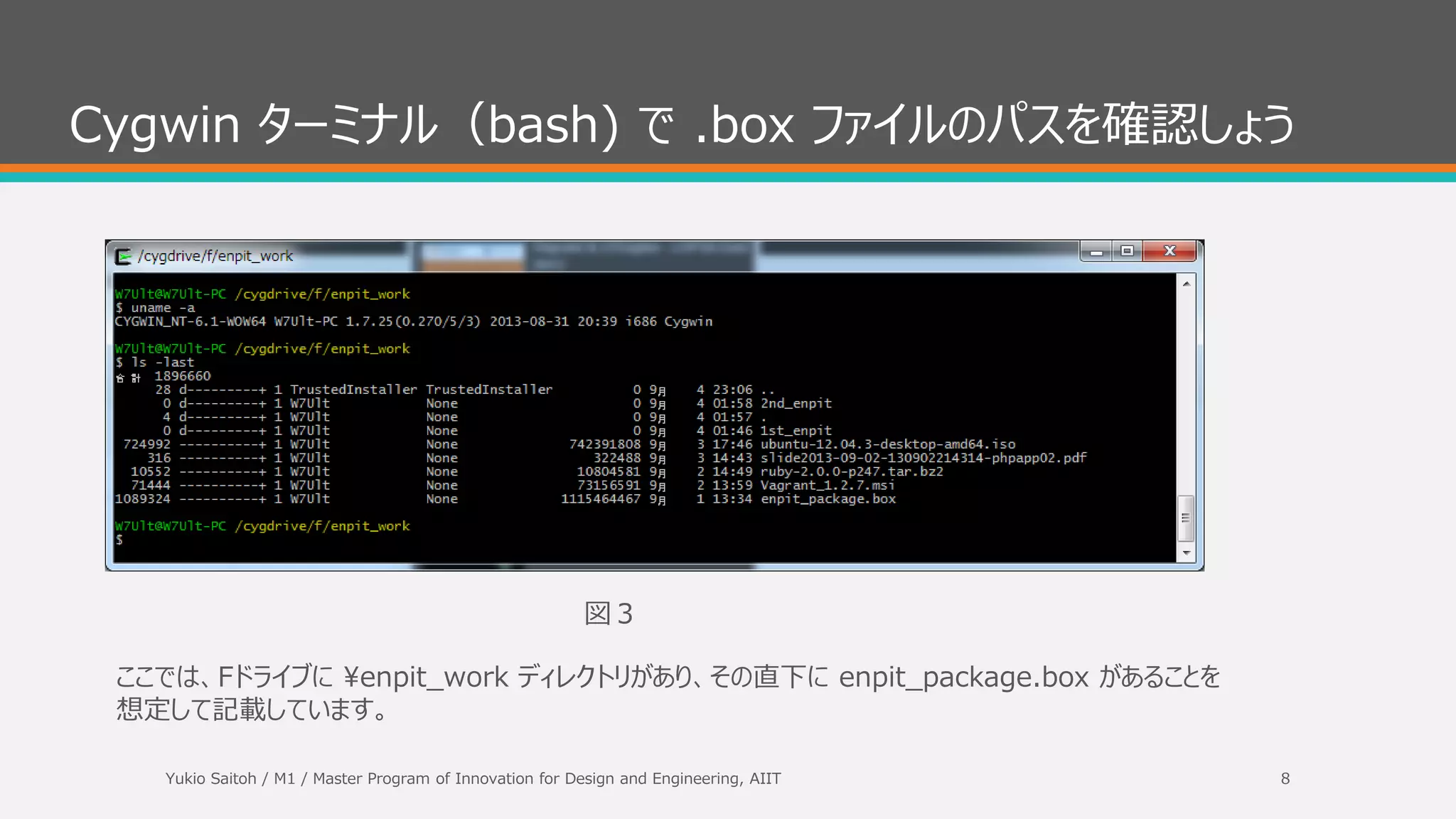This screenshot has width=1456, height=819.
Task: Click the Yukio Saitoh footer text
Action: [473, 778]
